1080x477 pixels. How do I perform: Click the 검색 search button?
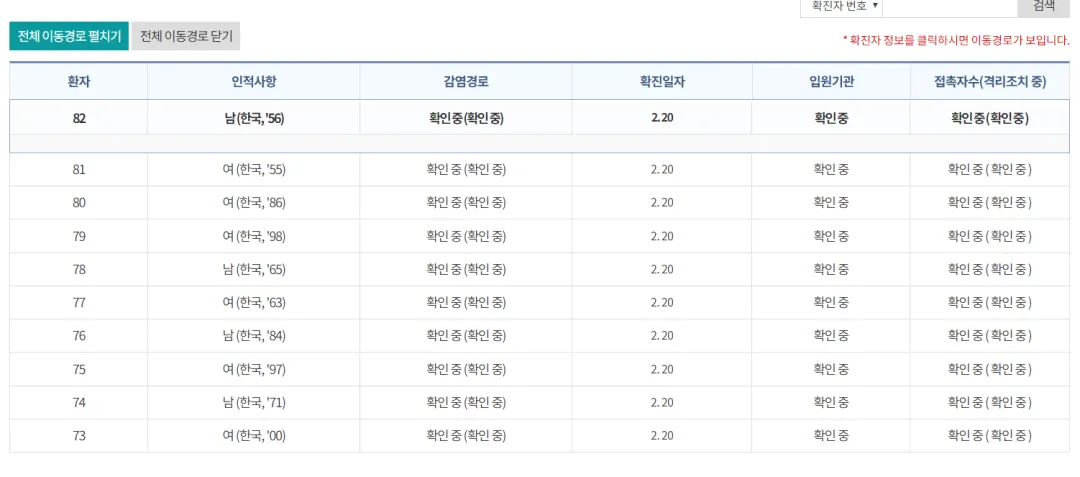[1043, 6]
